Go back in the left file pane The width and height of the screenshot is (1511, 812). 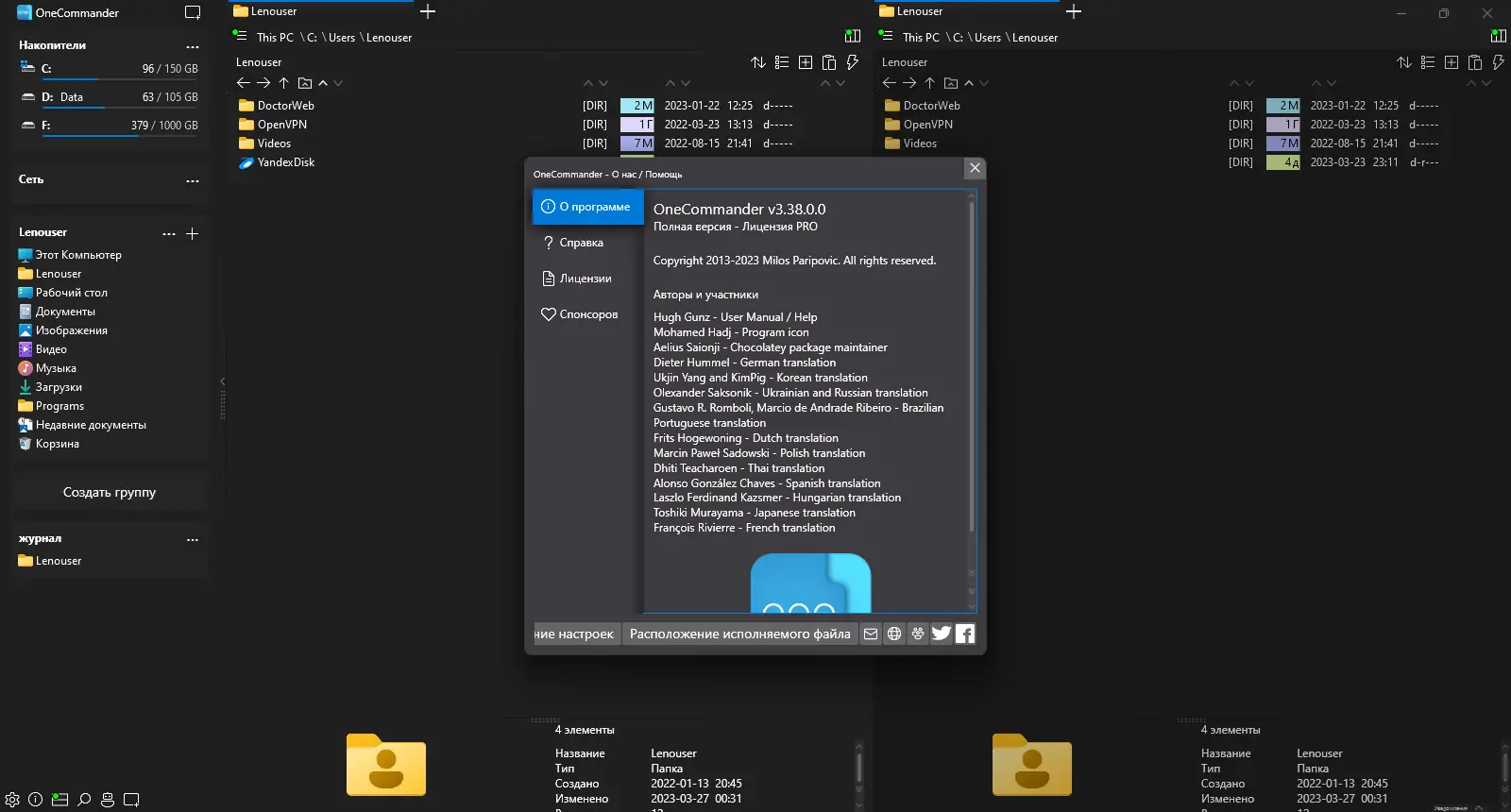coord(244,83)
